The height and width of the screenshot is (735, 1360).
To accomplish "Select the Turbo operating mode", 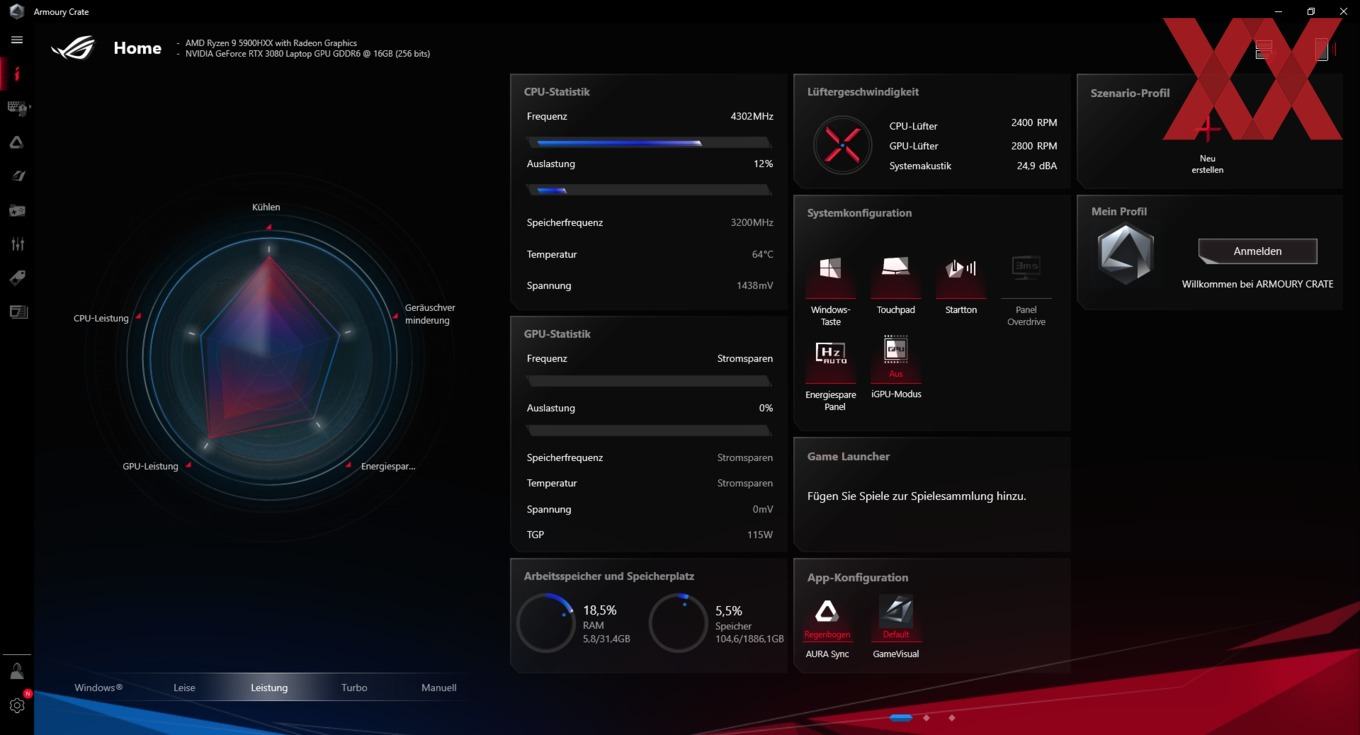I will [354, 688].
